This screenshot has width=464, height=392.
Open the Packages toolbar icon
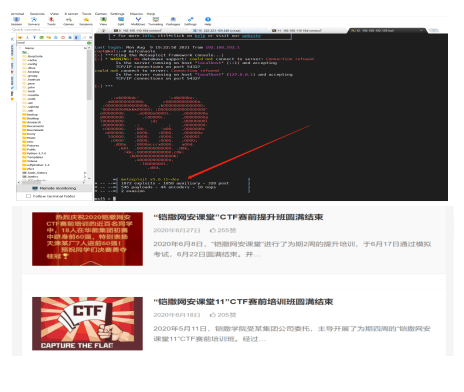point(173,21)
